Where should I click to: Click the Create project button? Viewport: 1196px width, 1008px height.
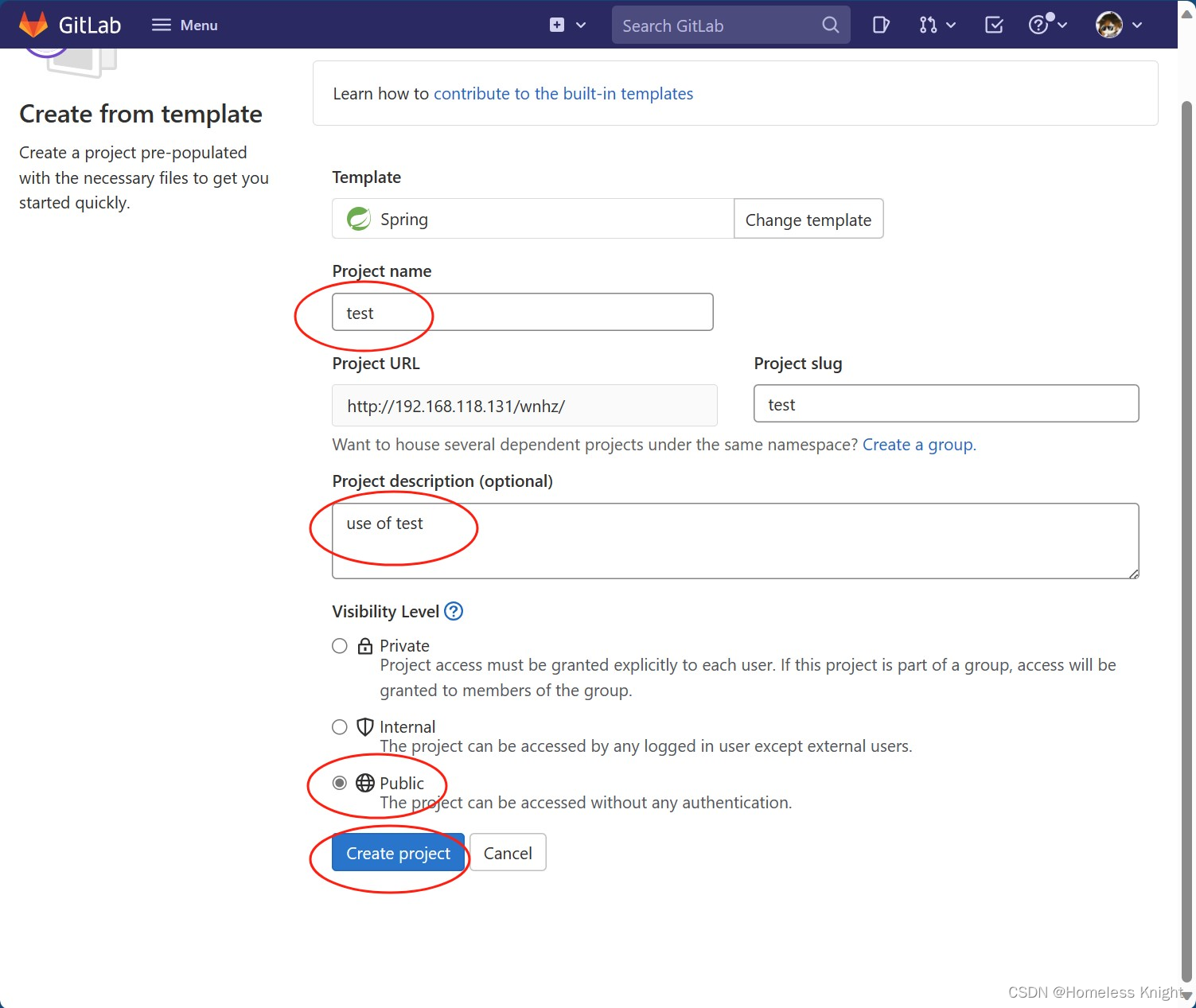point(398,853)
